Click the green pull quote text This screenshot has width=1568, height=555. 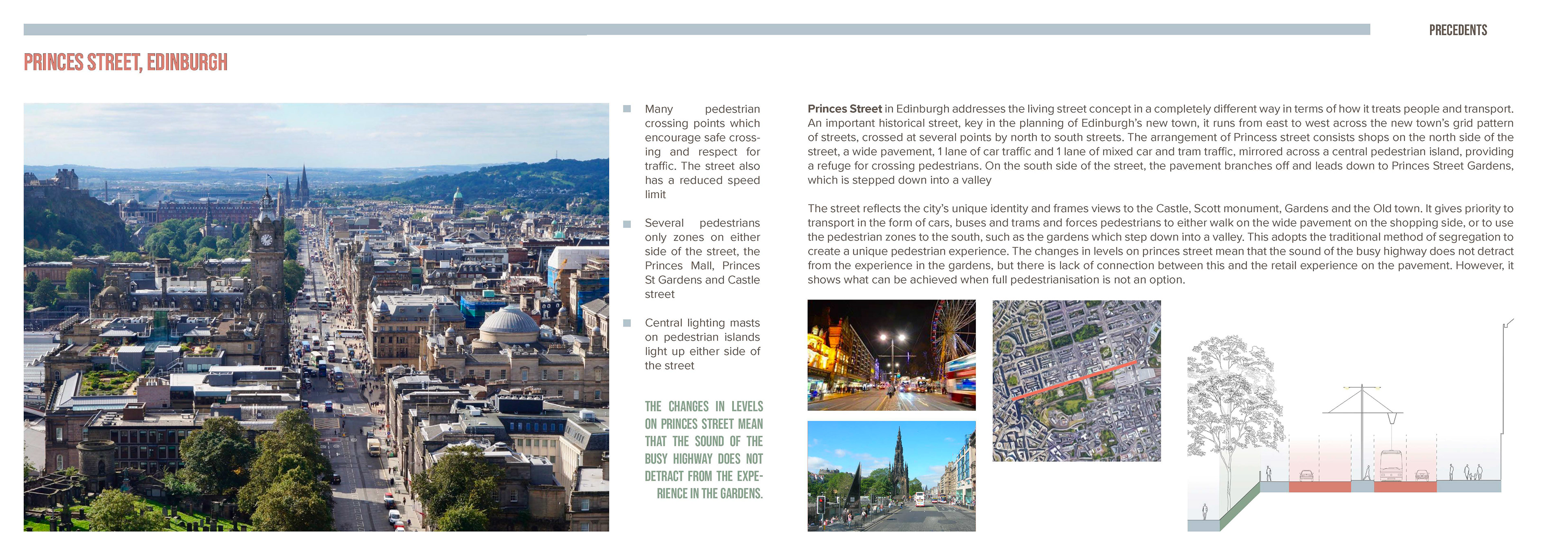click(704, 450)
